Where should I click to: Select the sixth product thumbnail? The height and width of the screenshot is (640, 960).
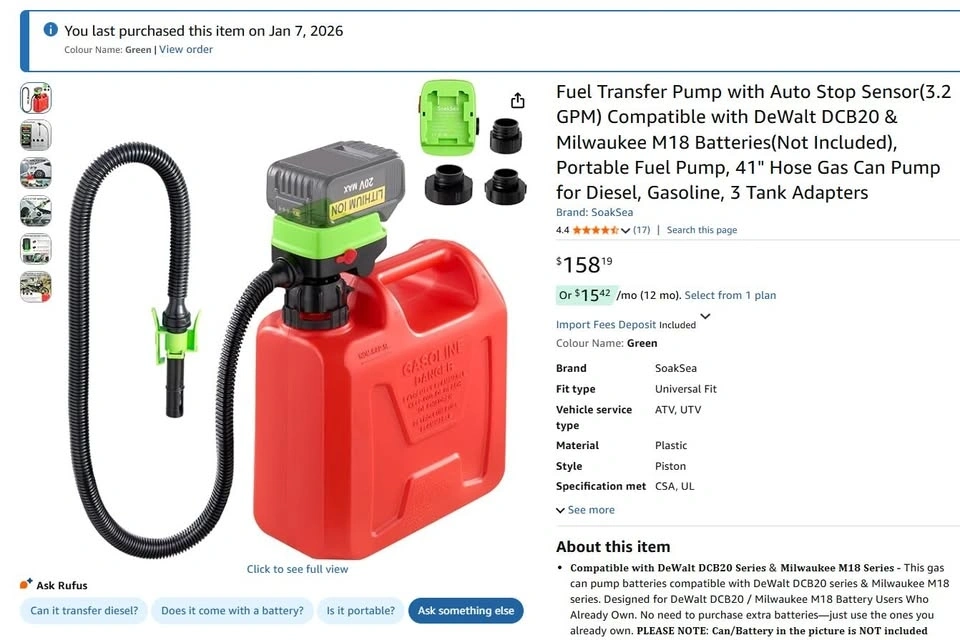[36, 287]
